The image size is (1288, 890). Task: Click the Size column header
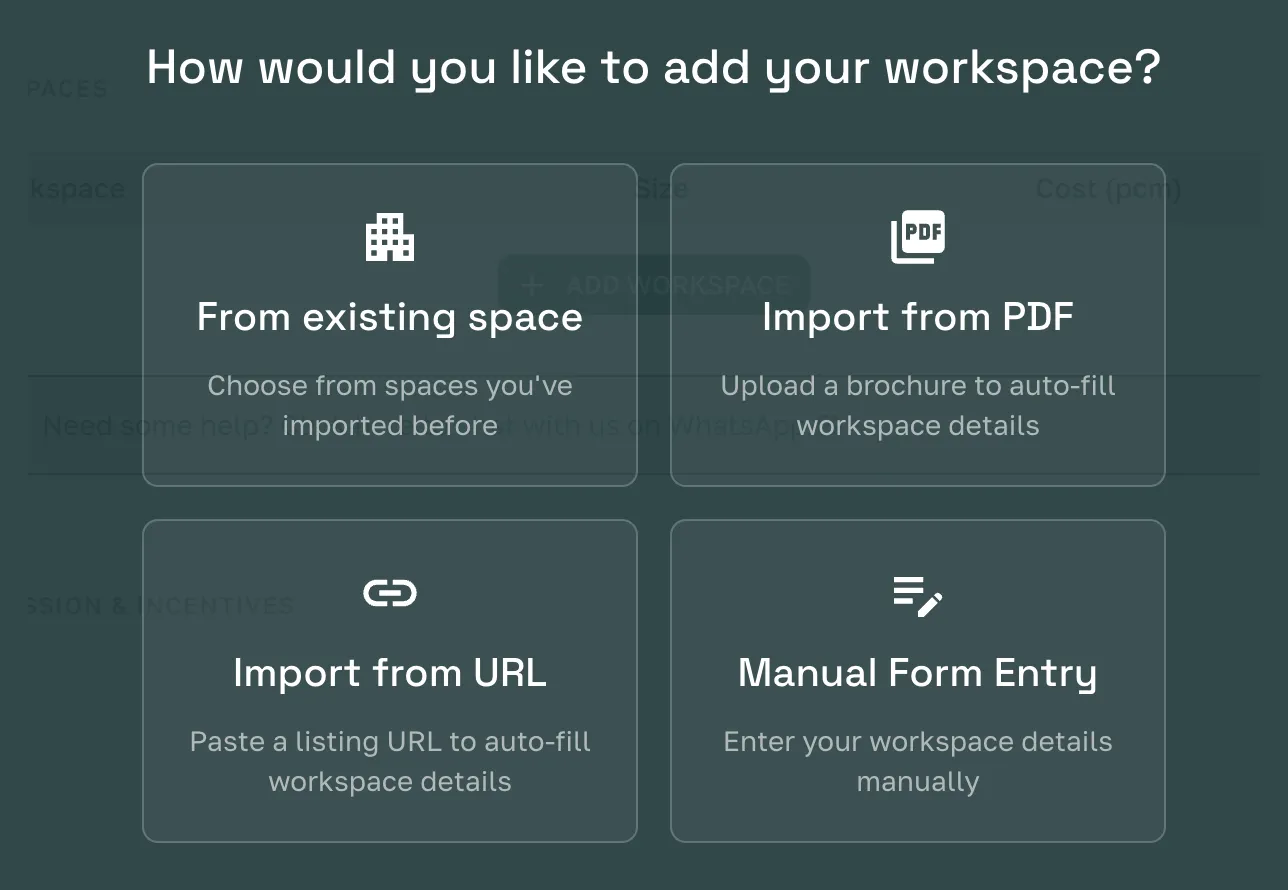pyautogui.click(x=660, y=189)
